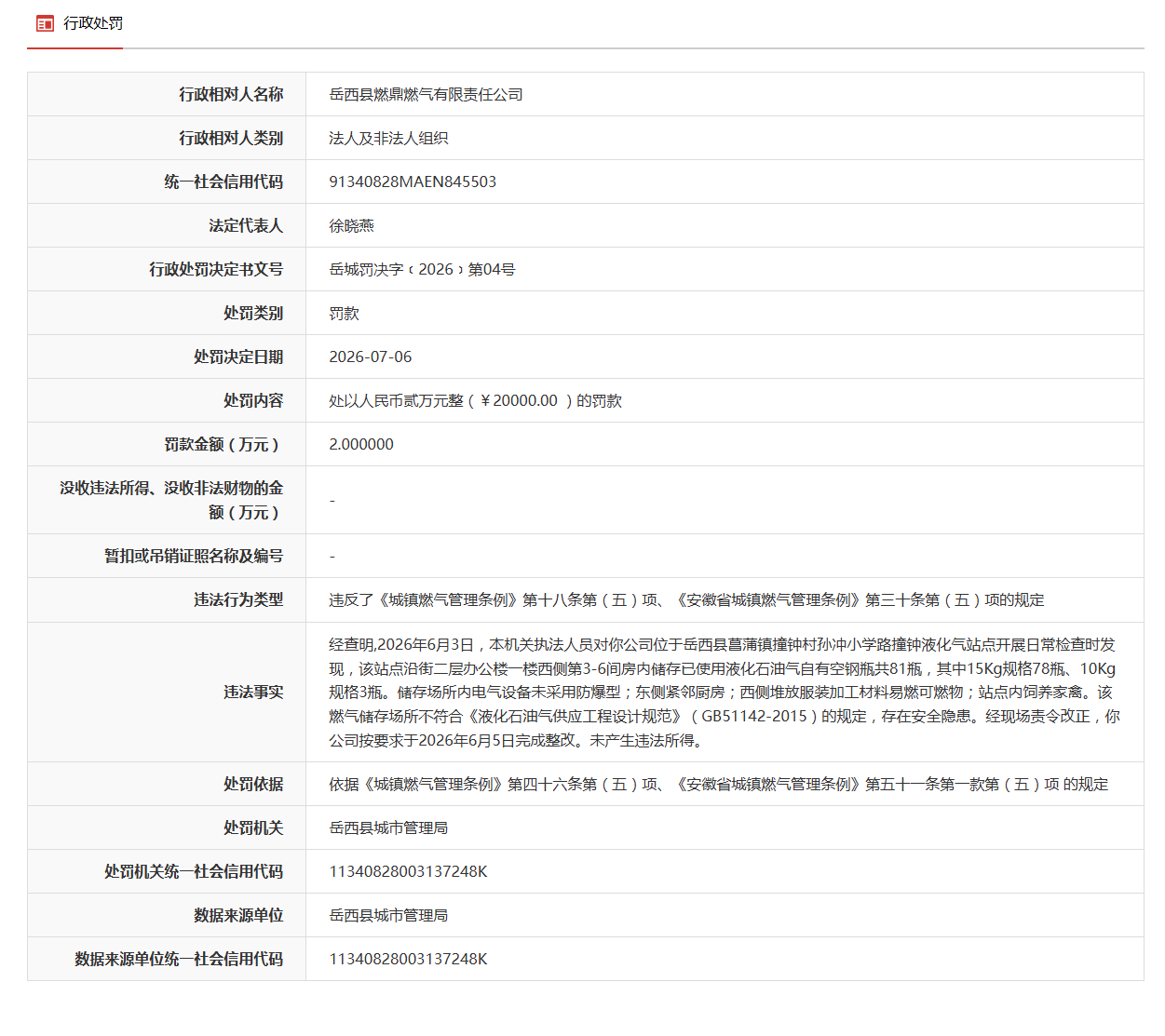Screen dimensions: 1165x1036
Task: Select 岳西县城市管理局 in the 处罚机关 row
Action: pyautogui.click(x=388, y=828)
